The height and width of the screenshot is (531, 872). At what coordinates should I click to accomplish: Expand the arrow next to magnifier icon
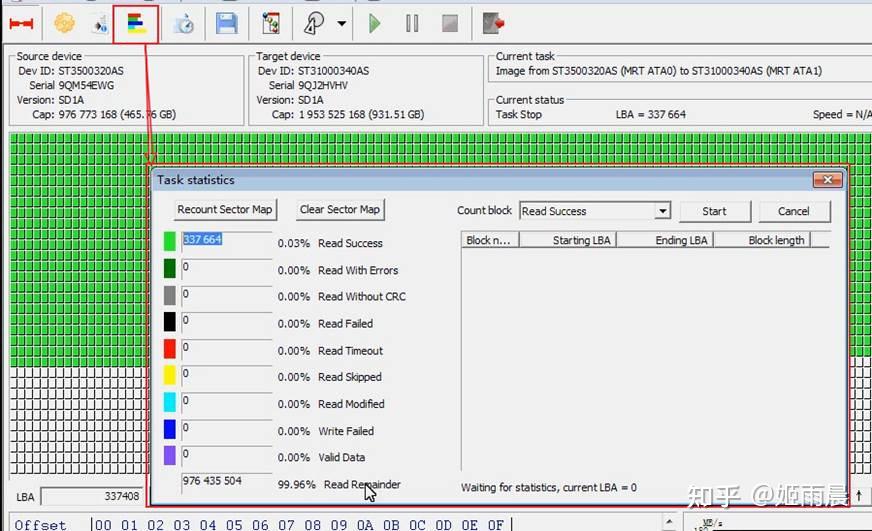[341, 24]
